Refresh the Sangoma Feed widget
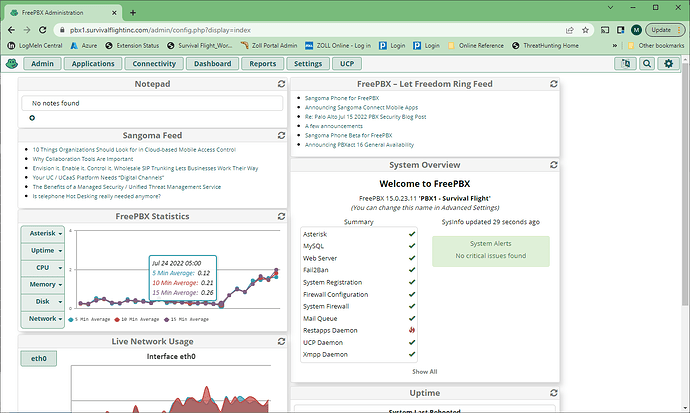Viewport: 690px width, 413px height. [x=281, y=135]
